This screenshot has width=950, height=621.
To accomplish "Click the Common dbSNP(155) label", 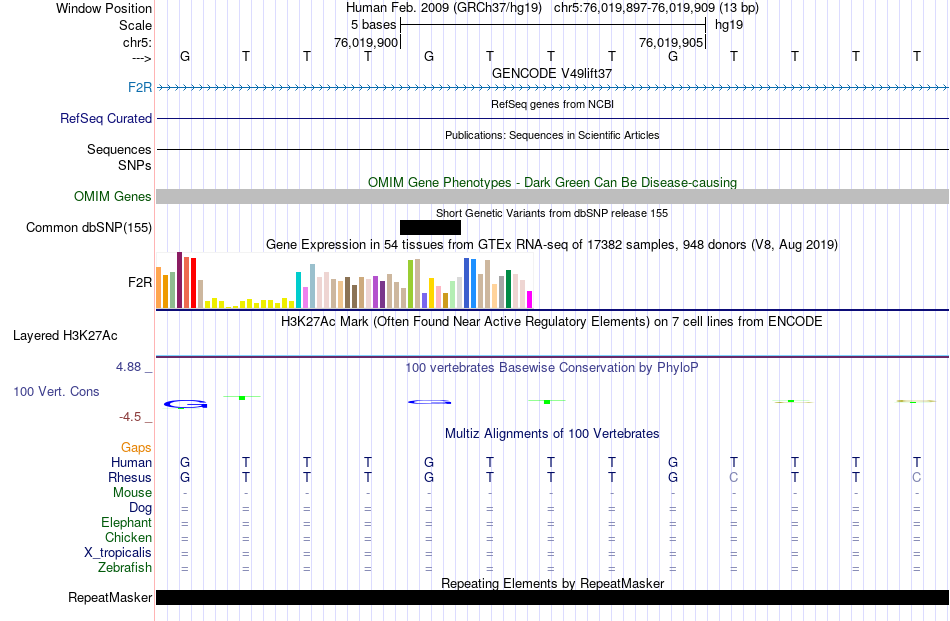I will [x=88, y=227].
